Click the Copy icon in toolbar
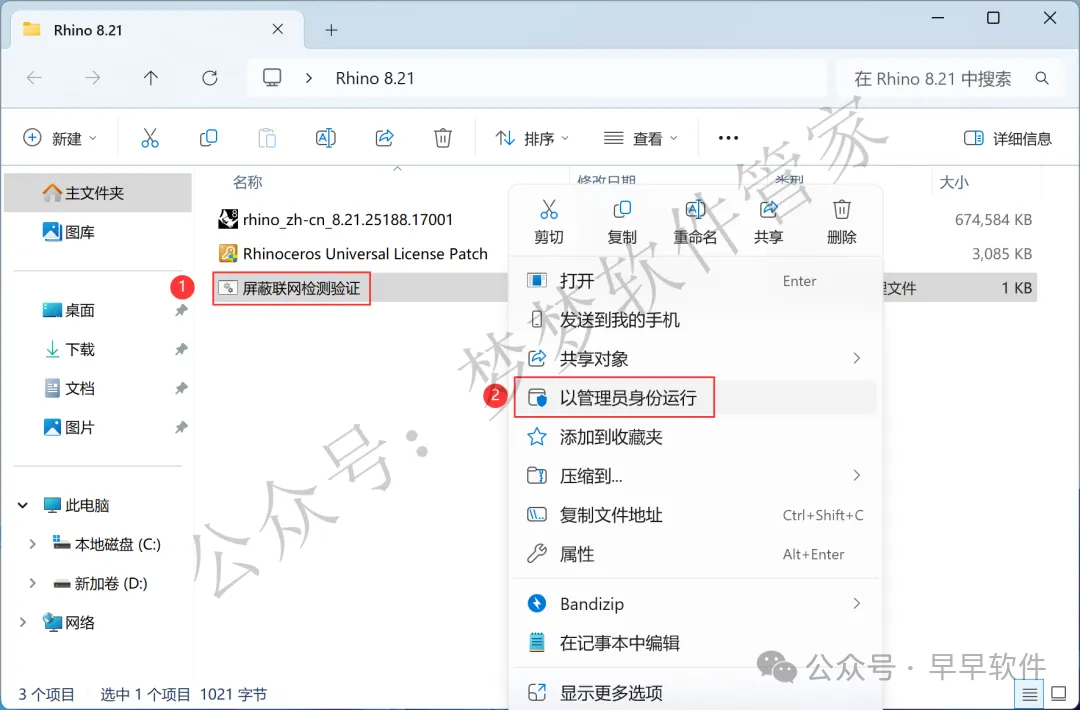Screen dimensions: 1080x710 coord(208,138)
